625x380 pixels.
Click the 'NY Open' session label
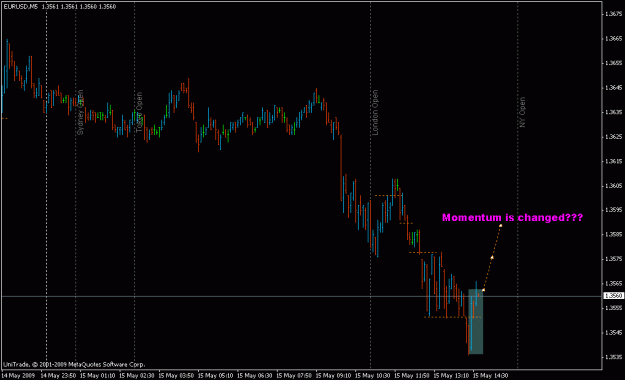pyautogui.click(x=522, y=112)
